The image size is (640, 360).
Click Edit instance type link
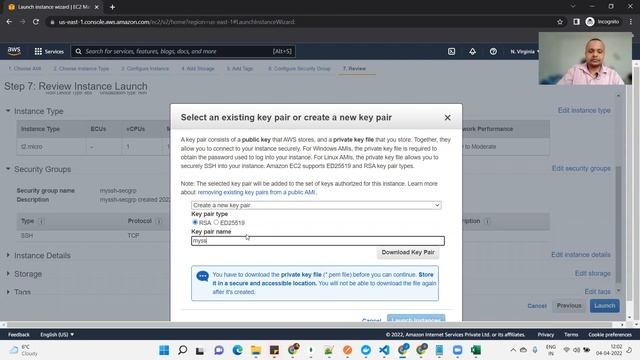[584, 111]
